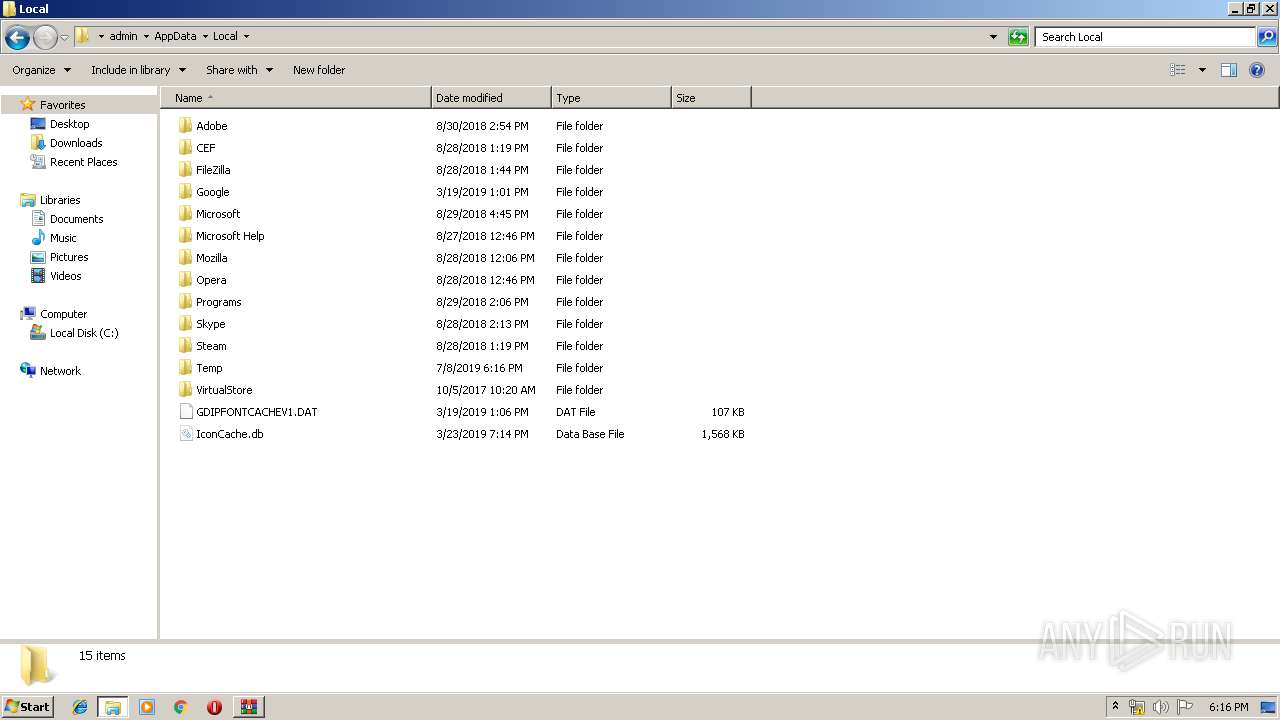The image size is (1280, 720).
Task: Open Recent Places in Favorites
Action: (x=83, y=162)
